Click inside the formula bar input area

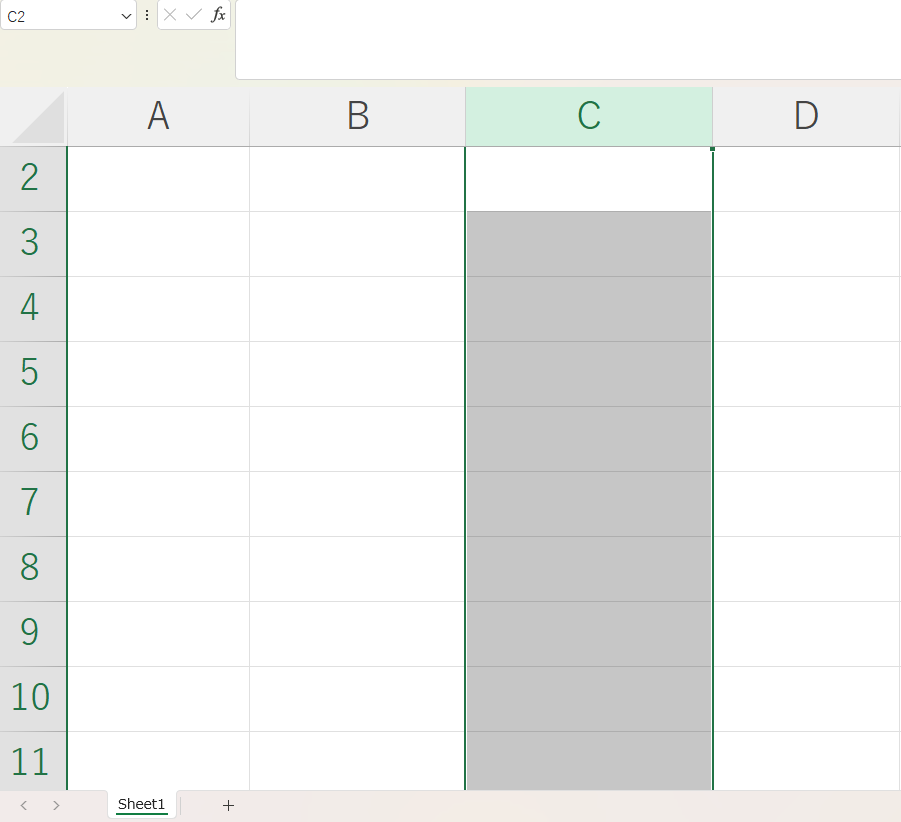(x=568, y=39)
